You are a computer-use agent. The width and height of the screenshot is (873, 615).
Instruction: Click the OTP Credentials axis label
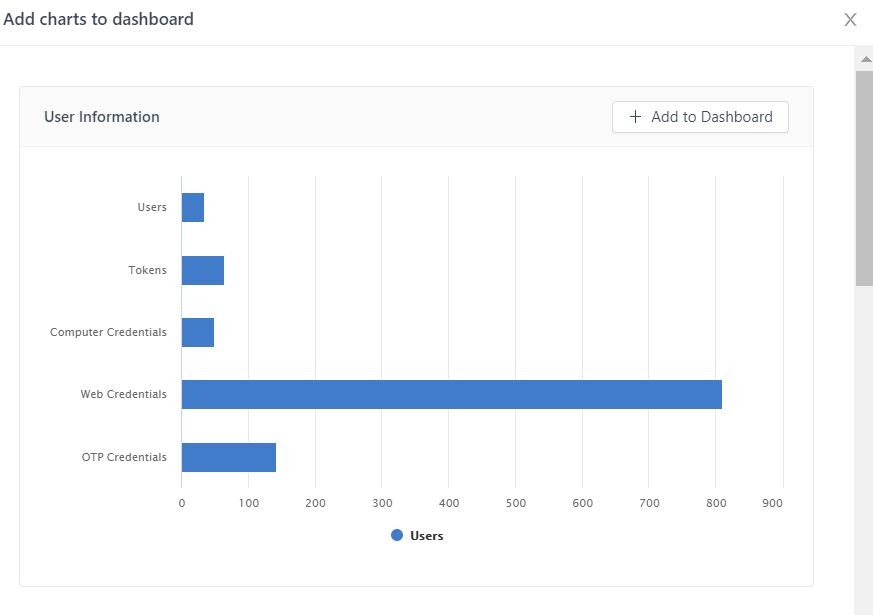124,457
